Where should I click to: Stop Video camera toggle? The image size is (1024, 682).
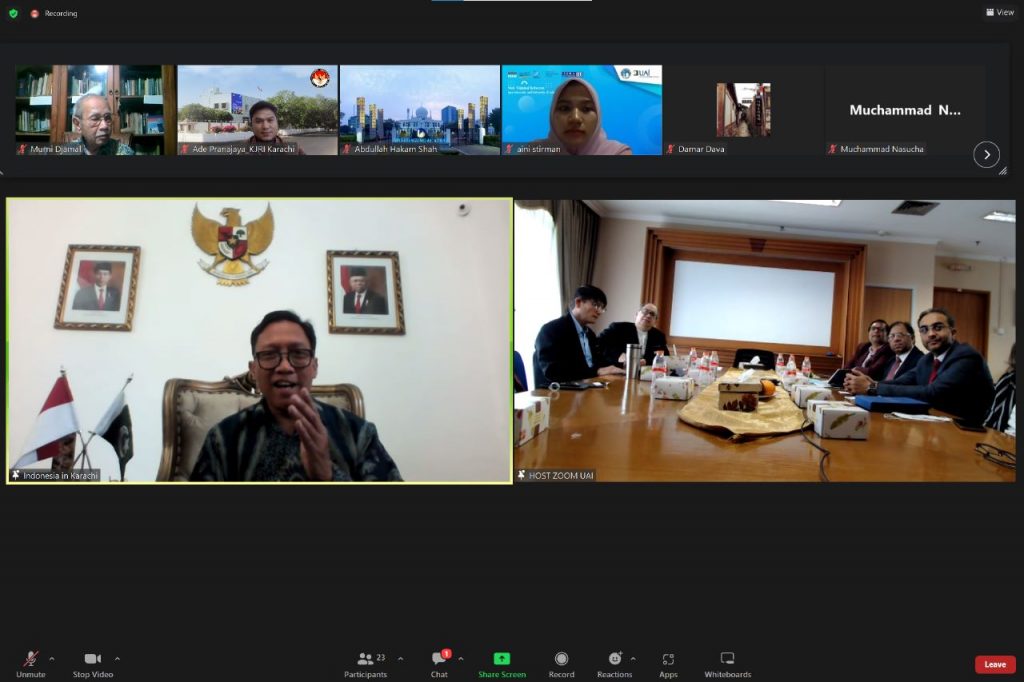(x=93, y=660)
